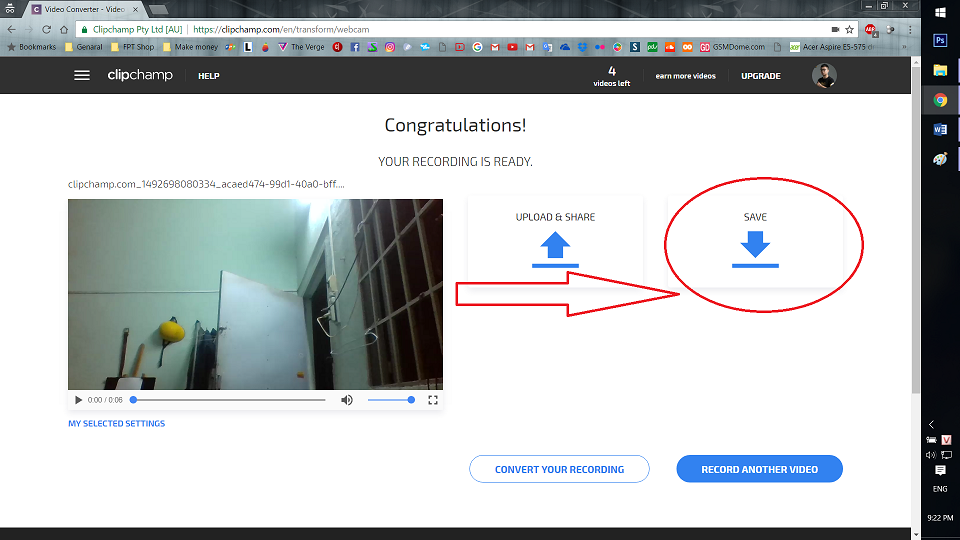Close the Video Converter tab

click(x=135, y=9)
